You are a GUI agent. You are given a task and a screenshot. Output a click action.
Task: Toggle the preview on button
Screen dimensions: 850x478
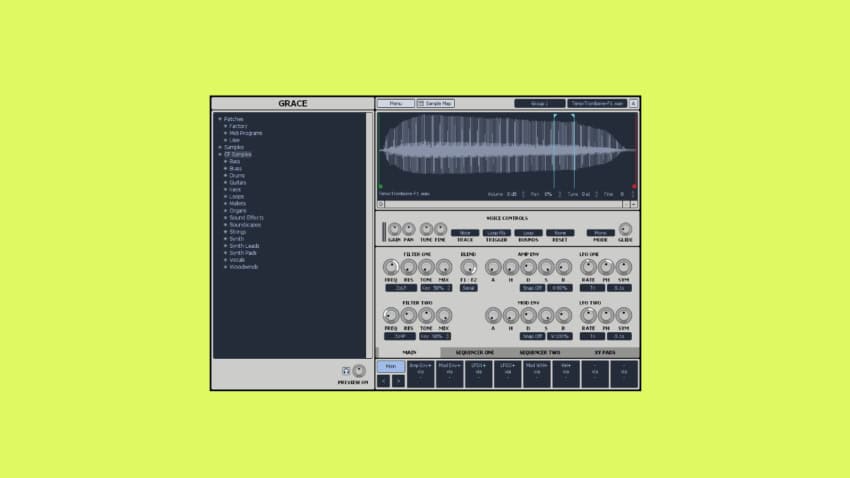[x=345, y=371]
